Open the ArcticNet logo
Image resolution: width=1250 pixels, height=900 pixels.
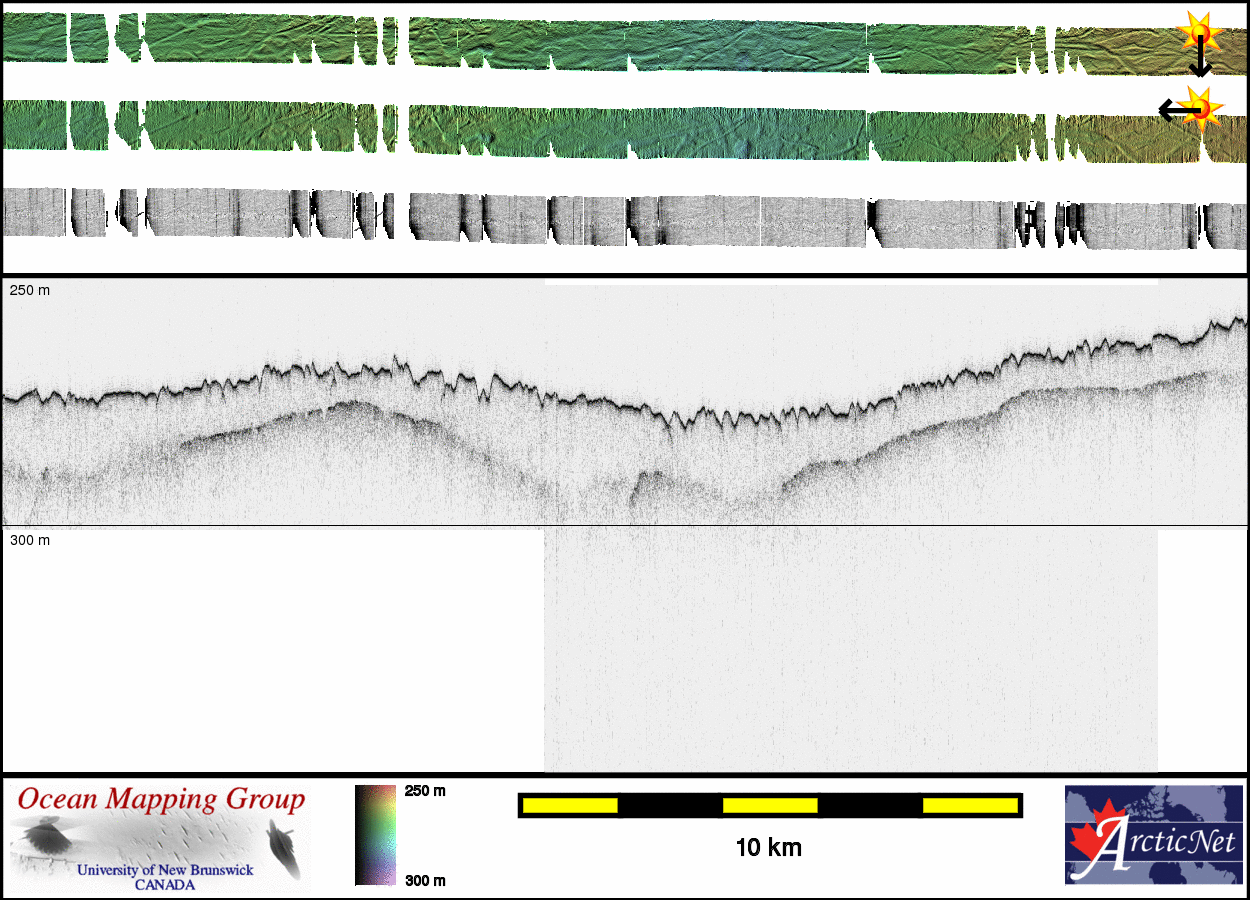click(x=1153, y=835)
